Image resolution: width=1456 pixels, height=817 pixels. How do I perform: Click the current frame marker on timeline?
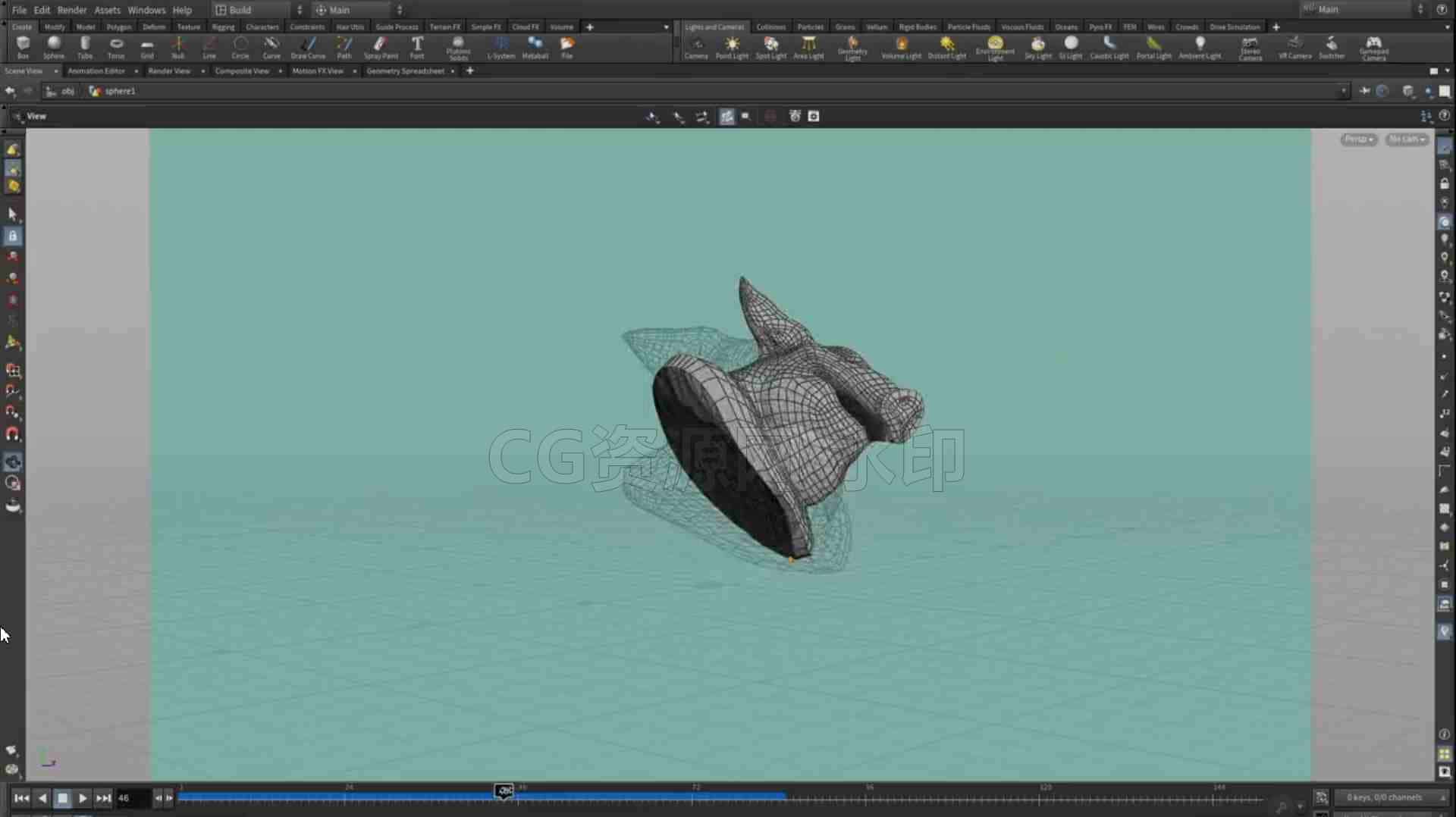[504, 791]
